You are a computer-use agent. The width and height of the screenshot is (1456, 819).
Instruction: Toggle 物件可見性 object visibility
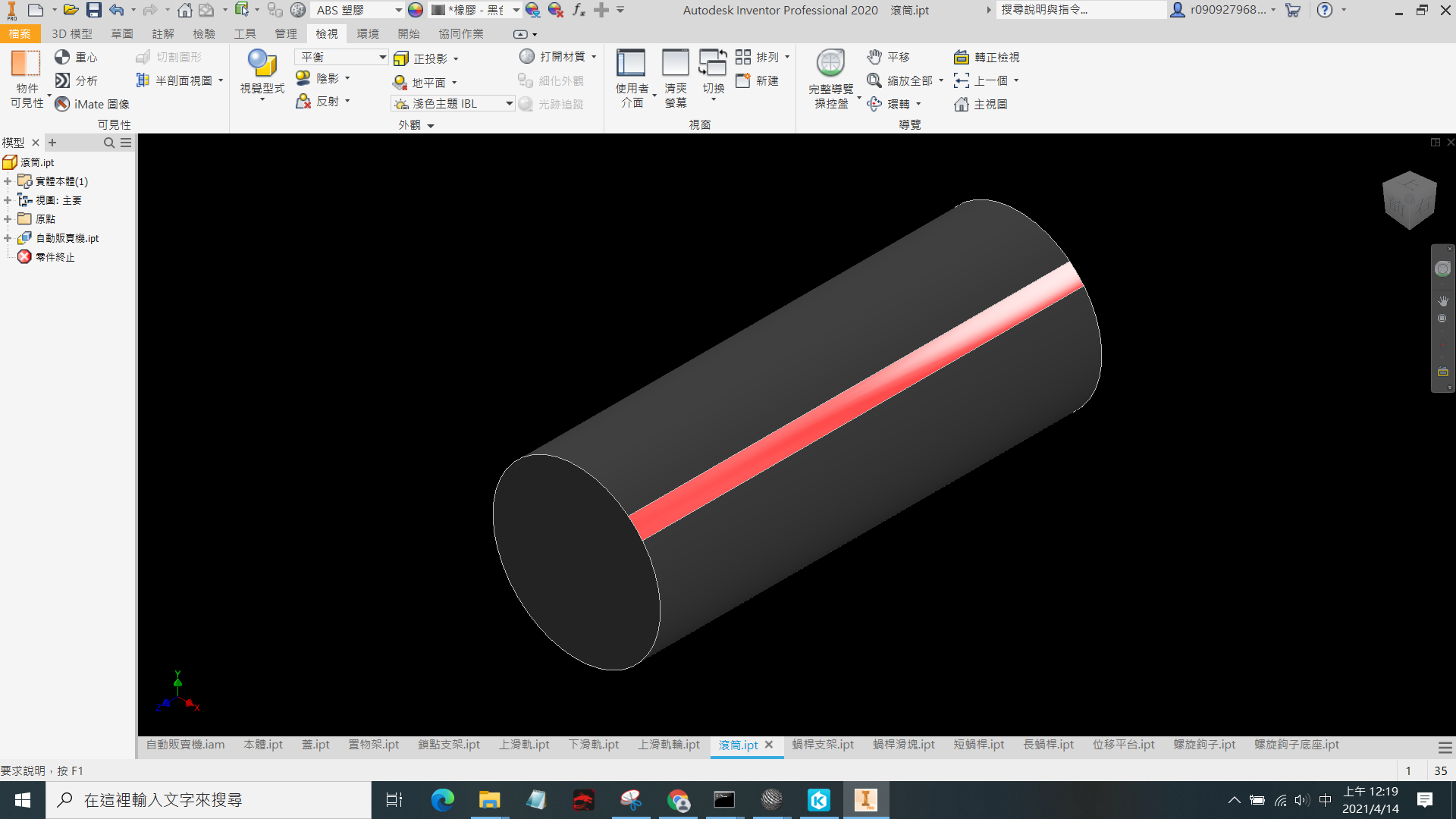click(27, 79)
